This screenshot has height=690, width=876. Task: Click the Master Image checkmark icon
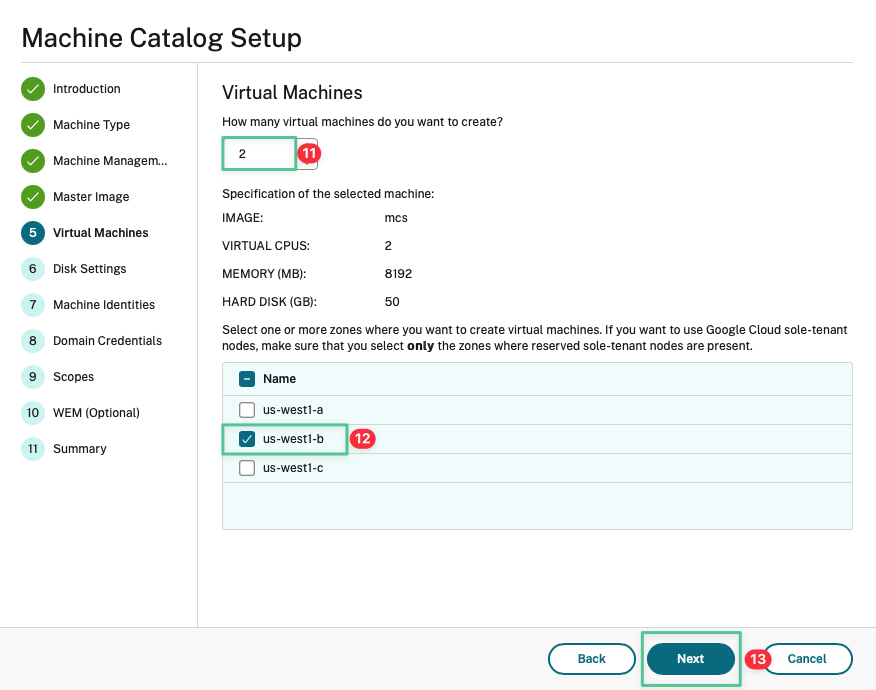pyautogui.click(x=33, y=197)
